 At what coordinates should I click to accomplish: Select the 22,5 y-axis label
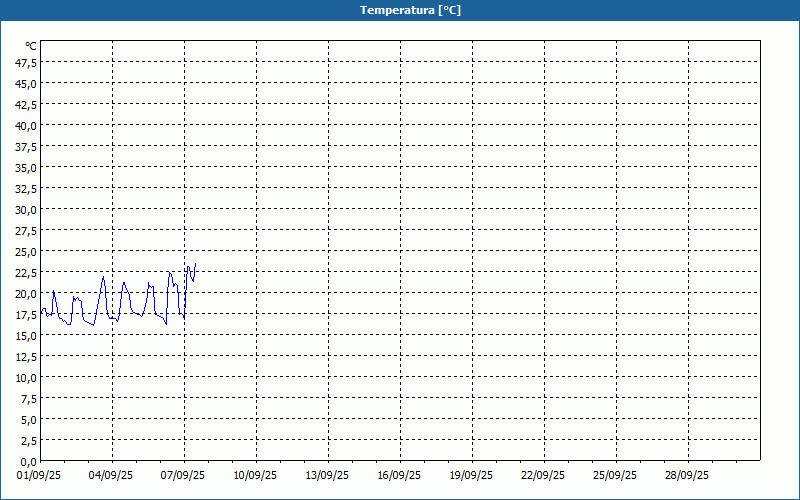coord(27,273)
